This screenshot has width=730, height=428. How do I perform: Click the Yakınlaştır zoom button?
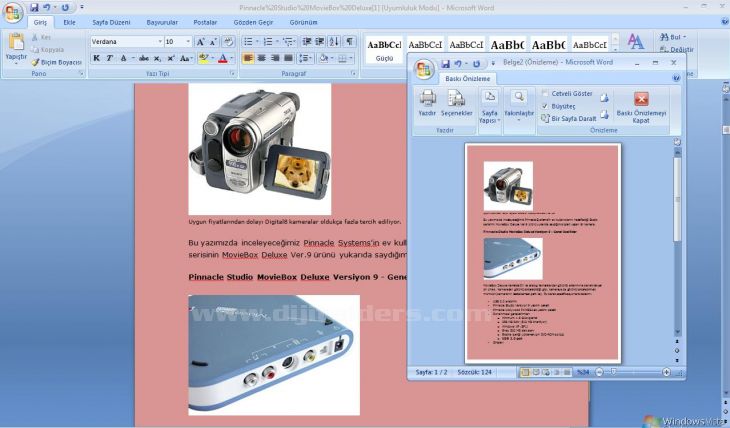[x=519, y=107]
